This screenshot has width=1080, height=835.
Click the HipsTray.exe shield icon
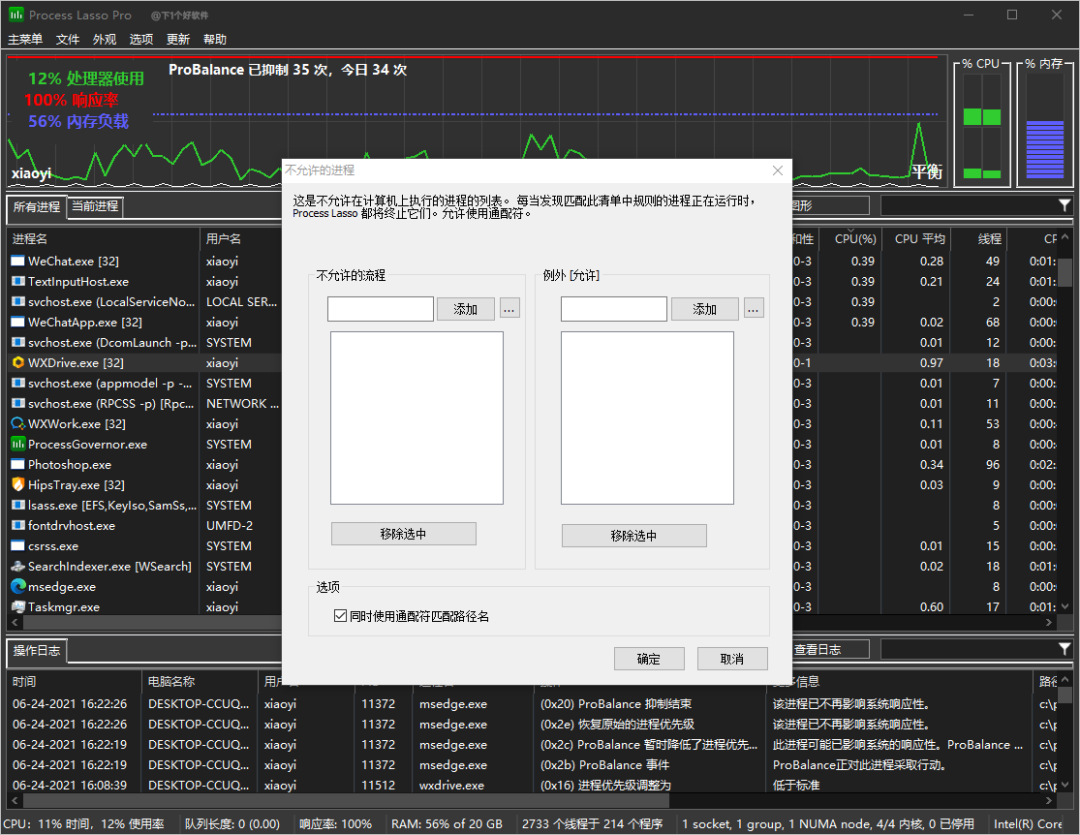pos(18,485)
